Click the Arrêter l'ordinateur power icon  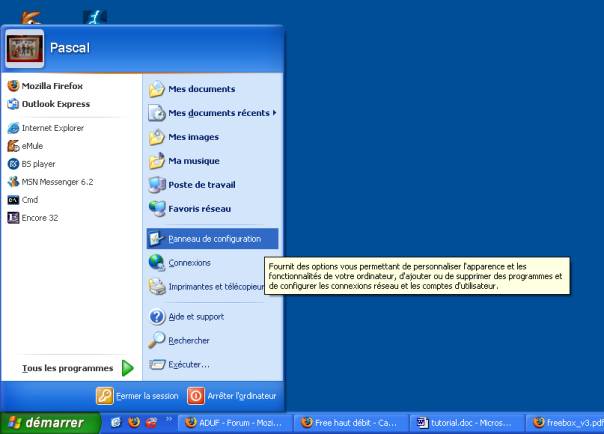tap(196, 396)
